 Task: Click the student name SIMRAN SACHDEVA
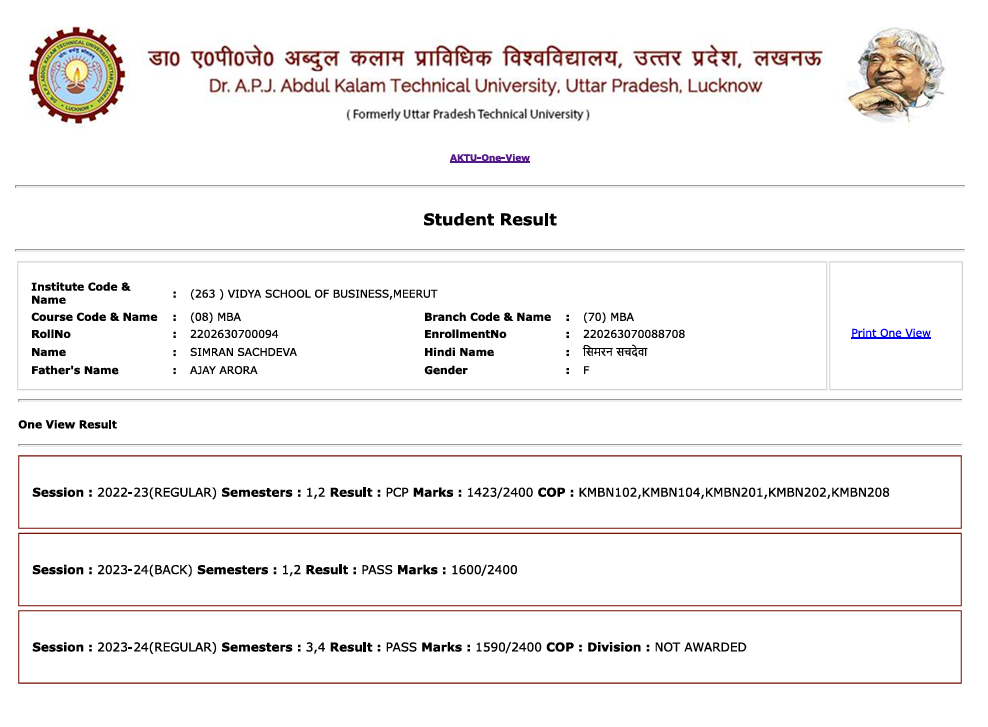coord(243,352)
